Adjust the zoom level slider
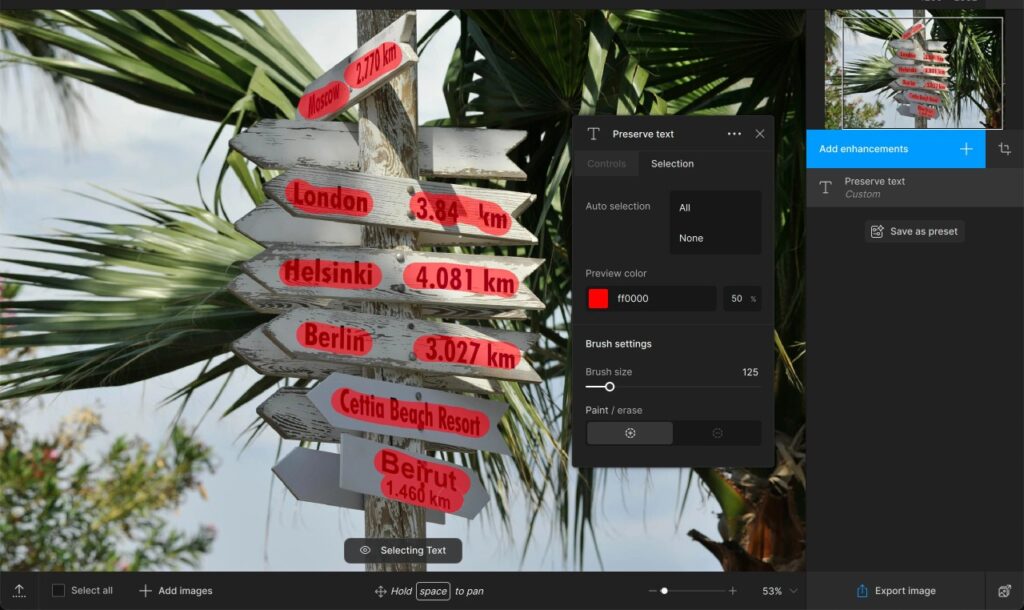Screen dimensions: 1024x610 [x=664, y=591]
